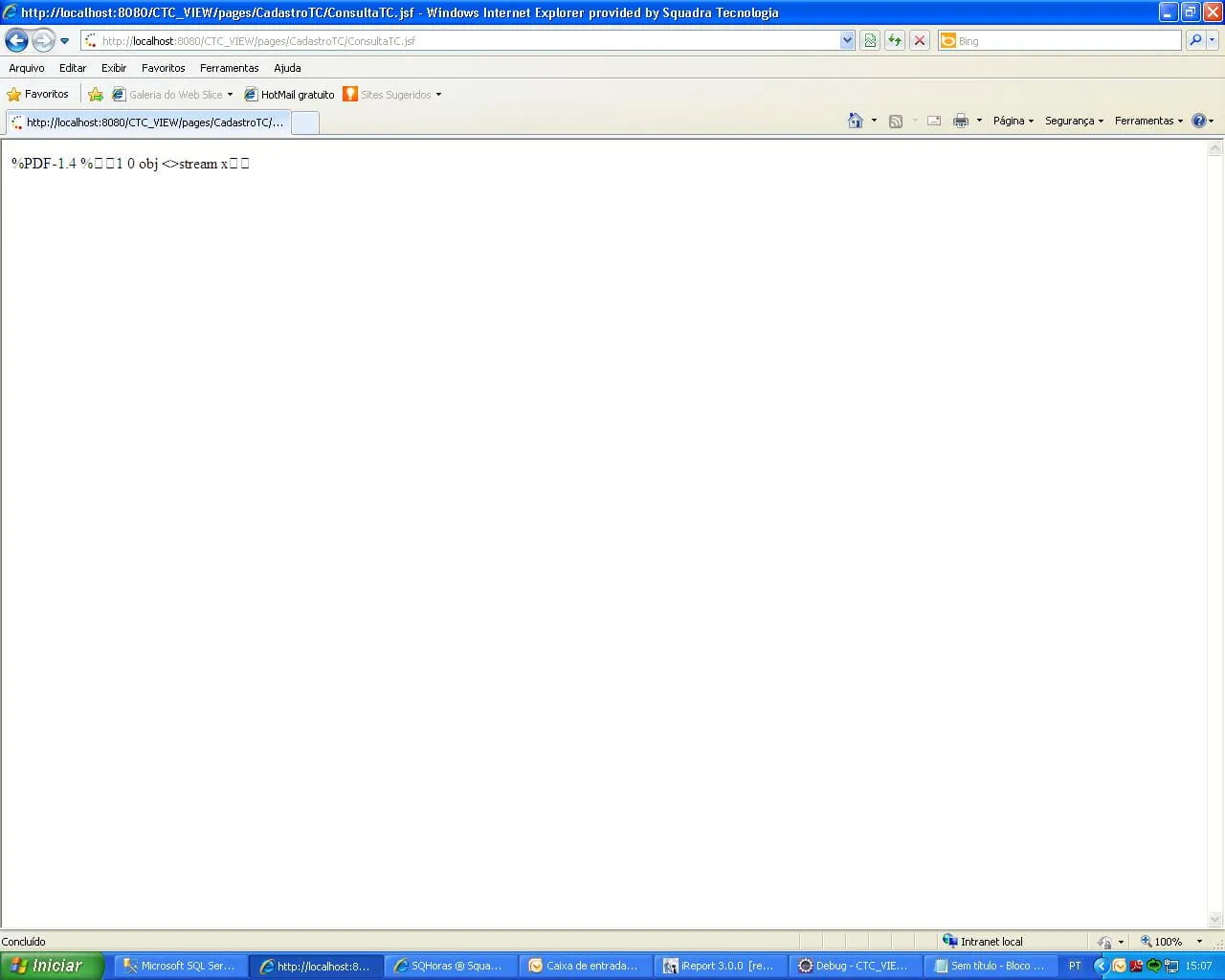Open the Segurança command bar menu
This screenshot has height=980, width=1225.
coord(1074,121)
